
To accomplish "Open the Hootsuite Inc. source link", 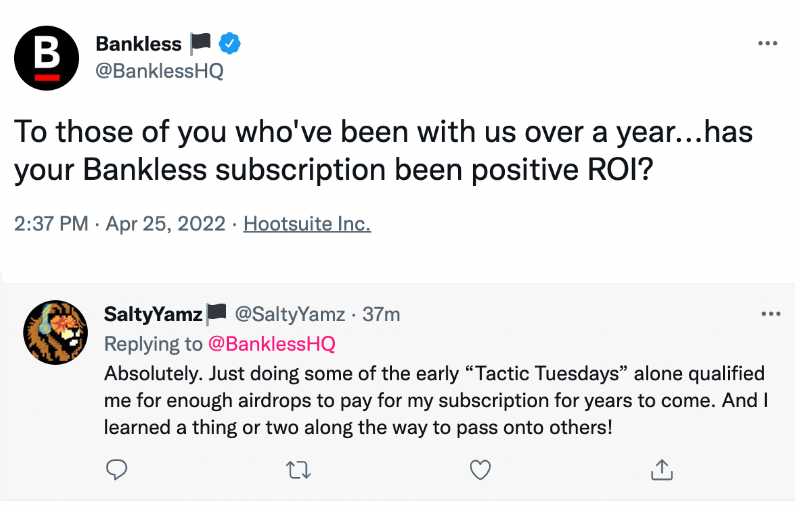I will pyautogui.click(x=307, y=224).
